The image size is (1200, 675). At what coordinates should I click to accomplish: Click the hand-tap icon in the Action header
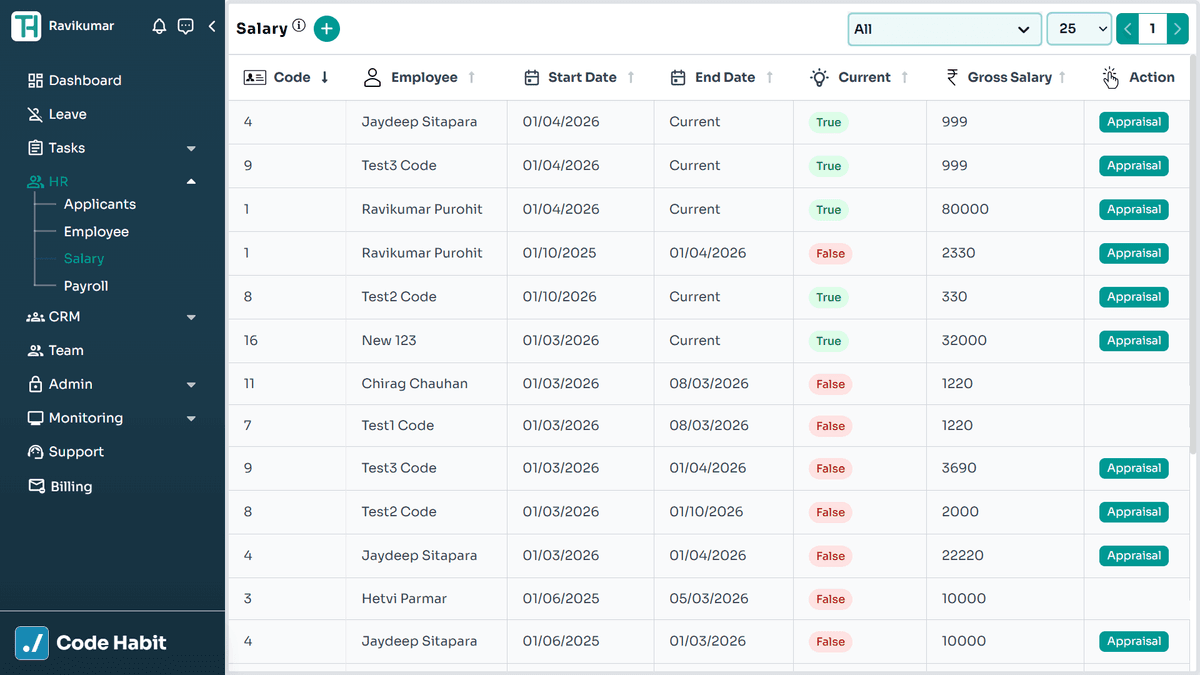pos(1111,78)
